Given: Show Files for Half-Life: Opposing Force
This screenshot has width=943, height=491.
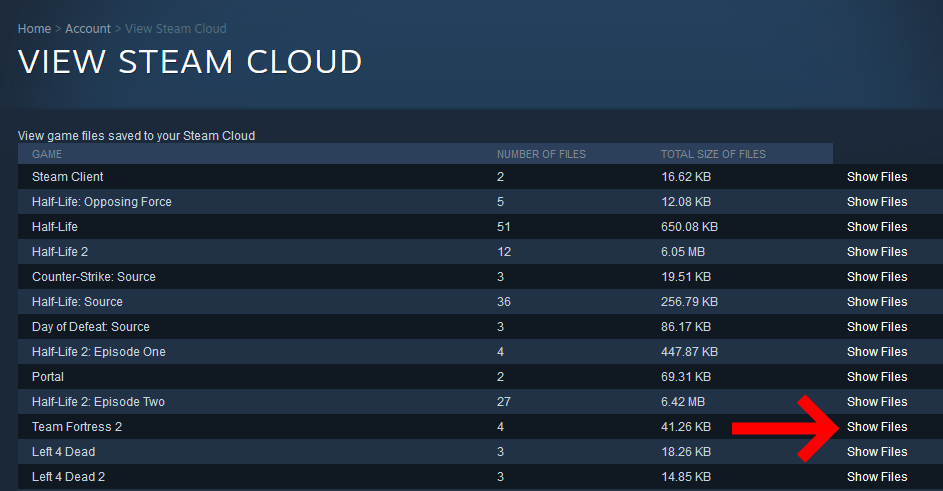Looking at the screenshot, I should (x=877, y=202).
